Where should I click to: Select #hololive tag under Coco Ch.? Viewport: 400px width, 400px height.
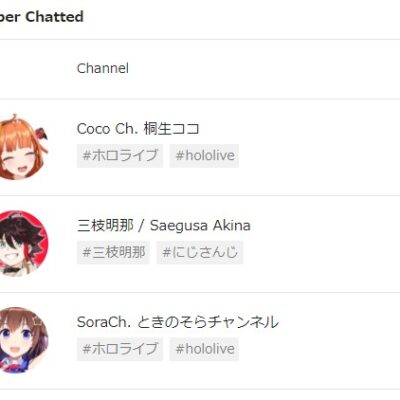(204, 156)
